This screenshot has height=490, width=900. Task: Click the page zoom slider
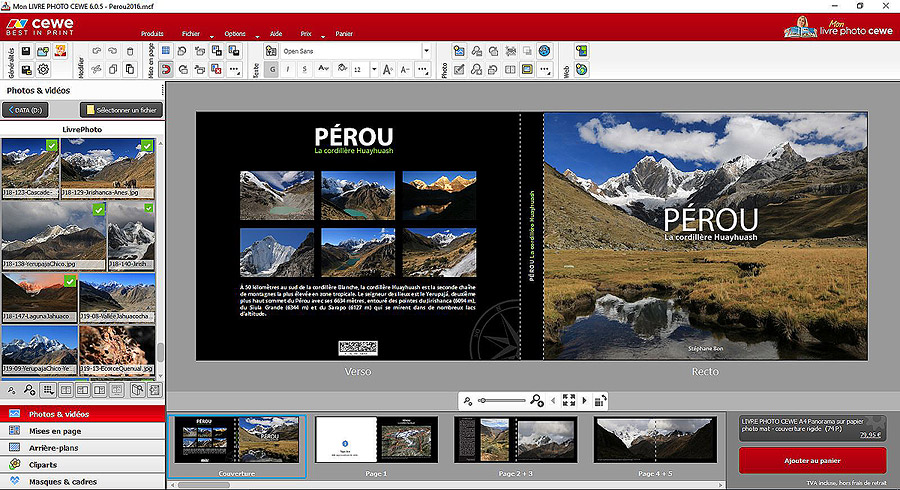(503, 400)
